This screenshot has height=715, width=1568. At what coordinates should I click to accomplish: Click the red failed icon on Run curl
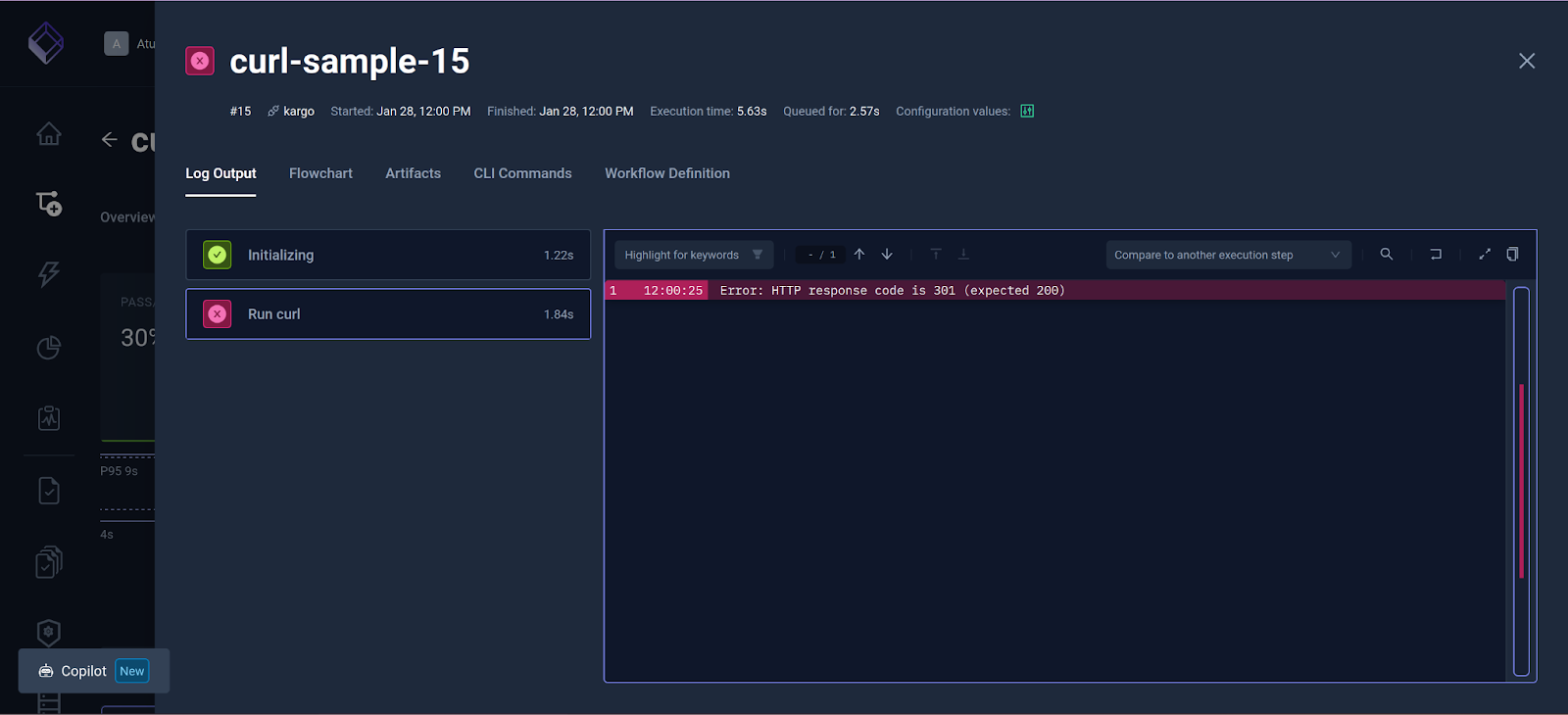(218, 313)
